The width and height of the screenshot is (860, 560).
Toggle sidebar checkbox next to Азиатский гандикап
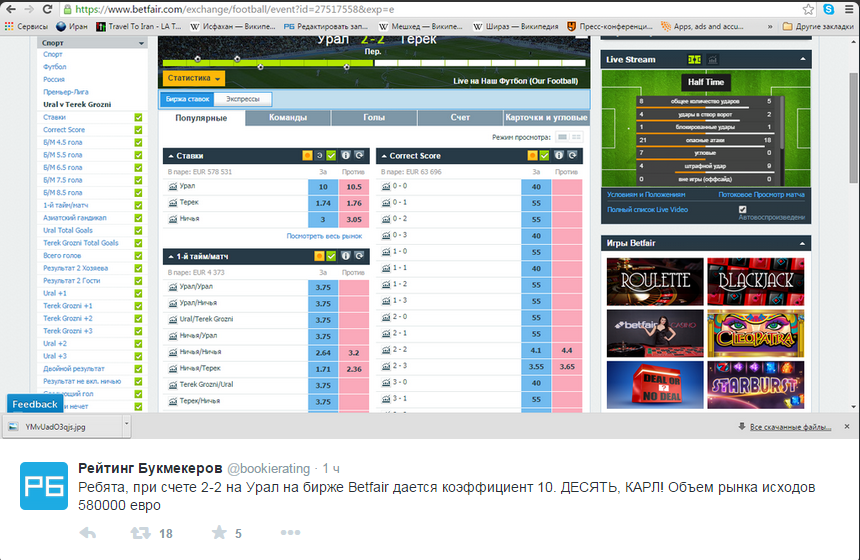138,218
